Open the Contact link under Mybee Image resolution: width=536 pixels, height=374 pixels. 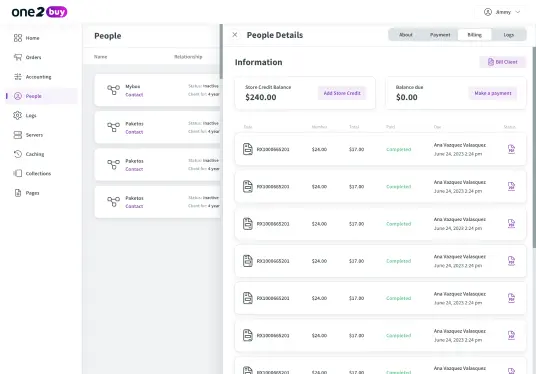coord(134,95)
